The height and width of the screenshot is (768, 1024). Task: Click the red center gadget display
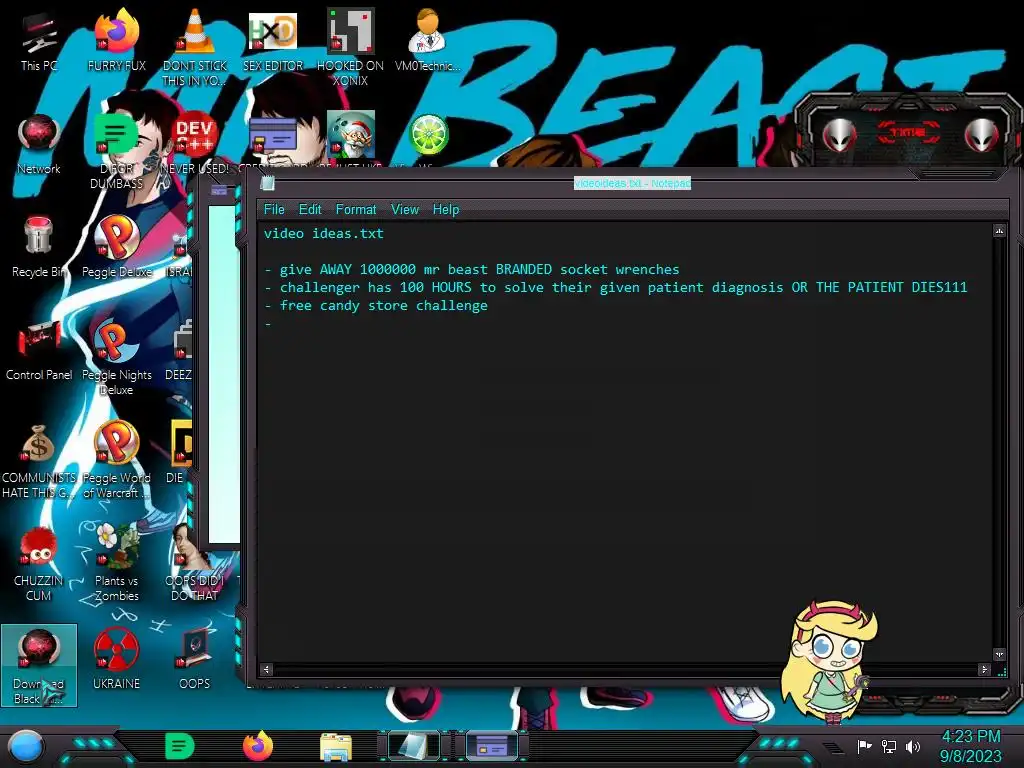908,133
